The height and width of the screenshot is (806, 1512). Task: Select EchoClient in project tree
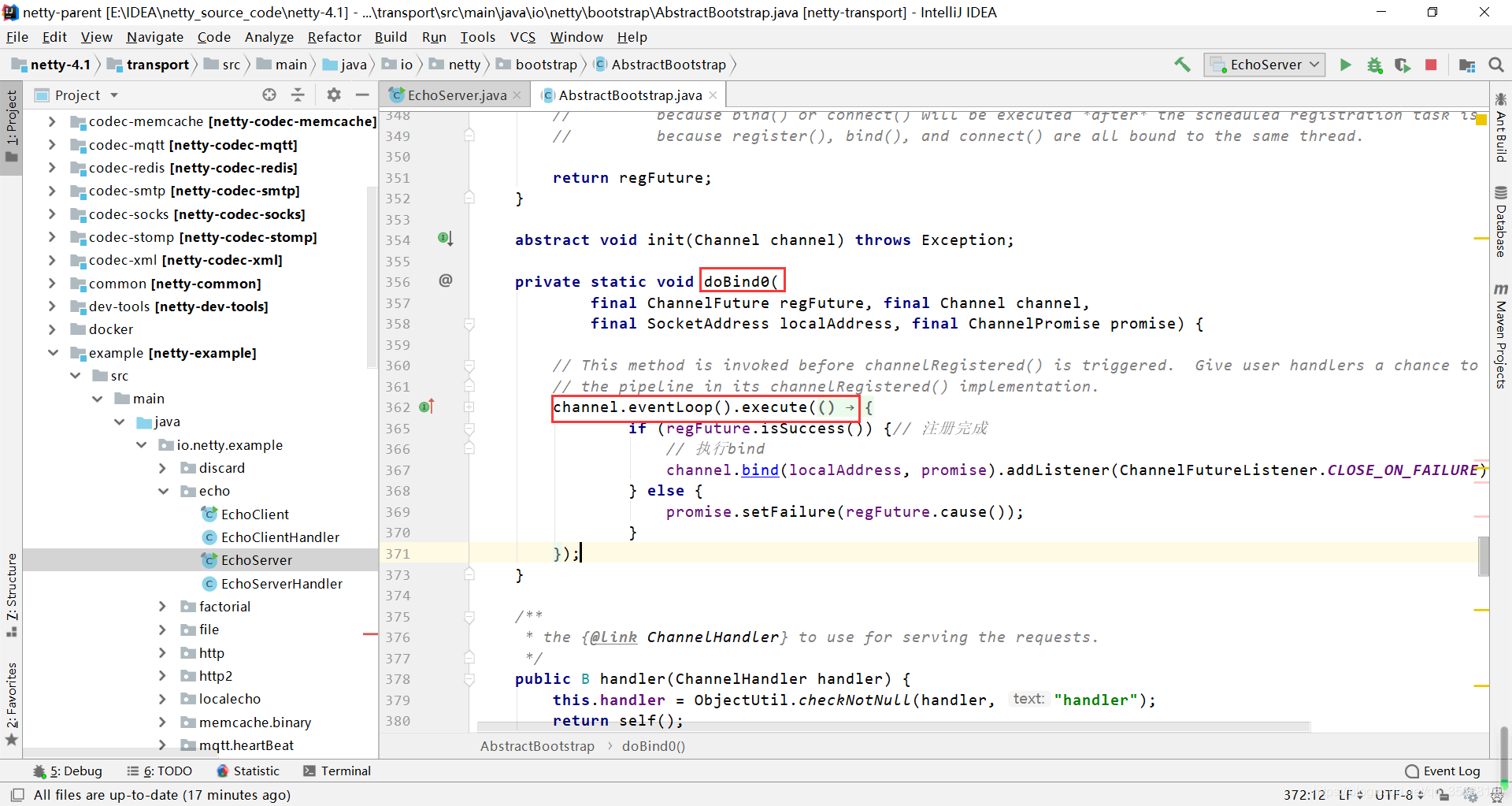click(x=255, y=514)
